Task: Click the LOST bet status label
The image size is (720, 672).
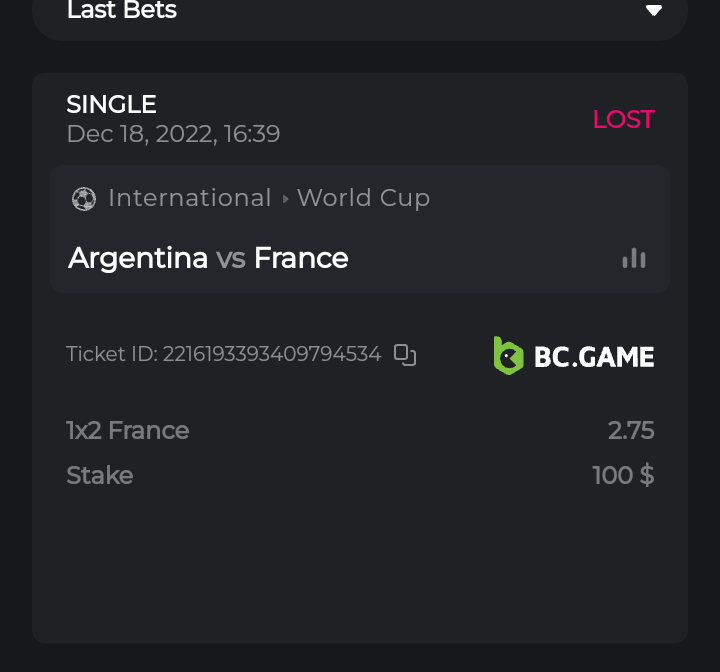Action: point(623,119)
